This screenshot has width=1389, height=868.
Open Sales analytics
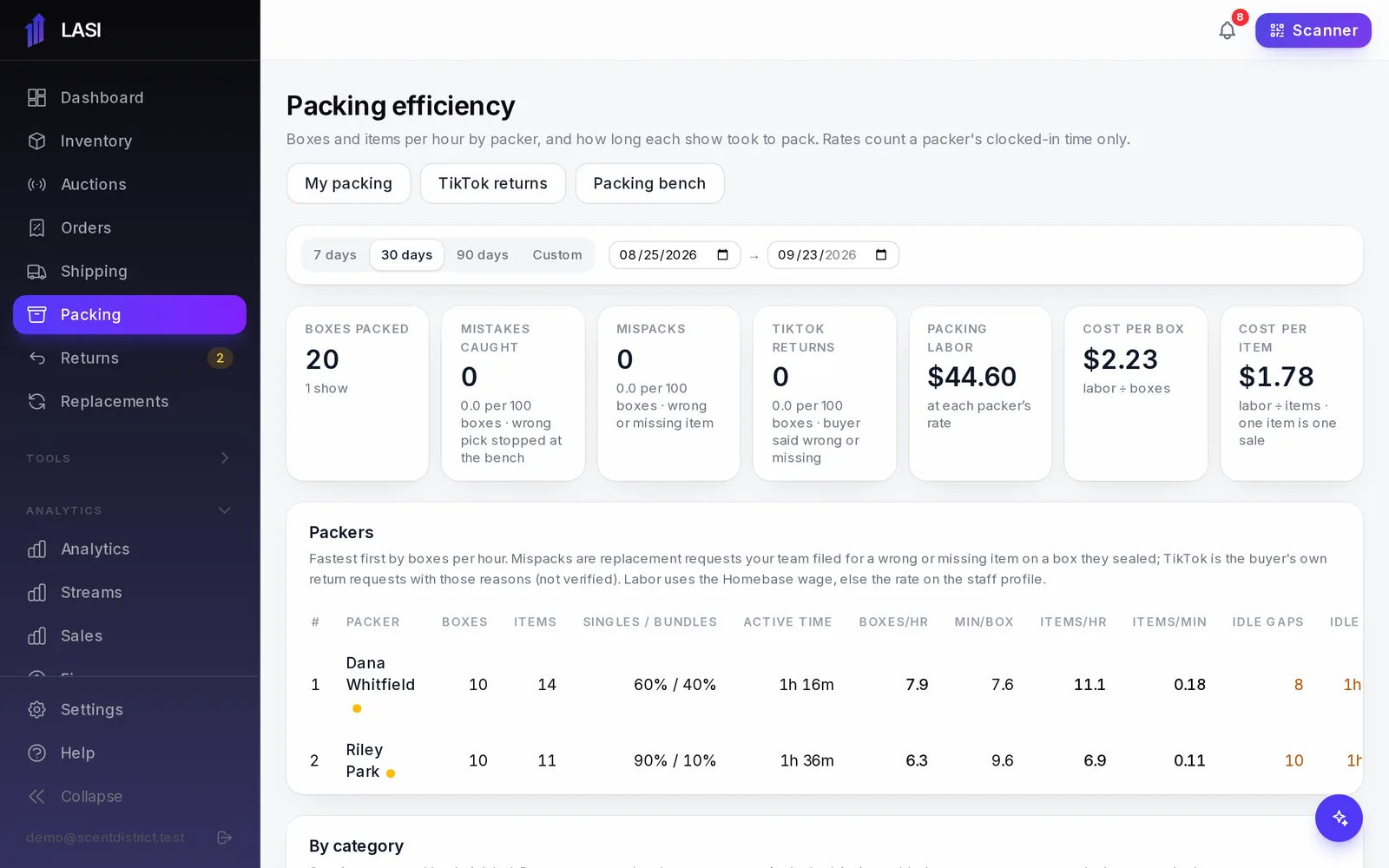coord(130,636)
